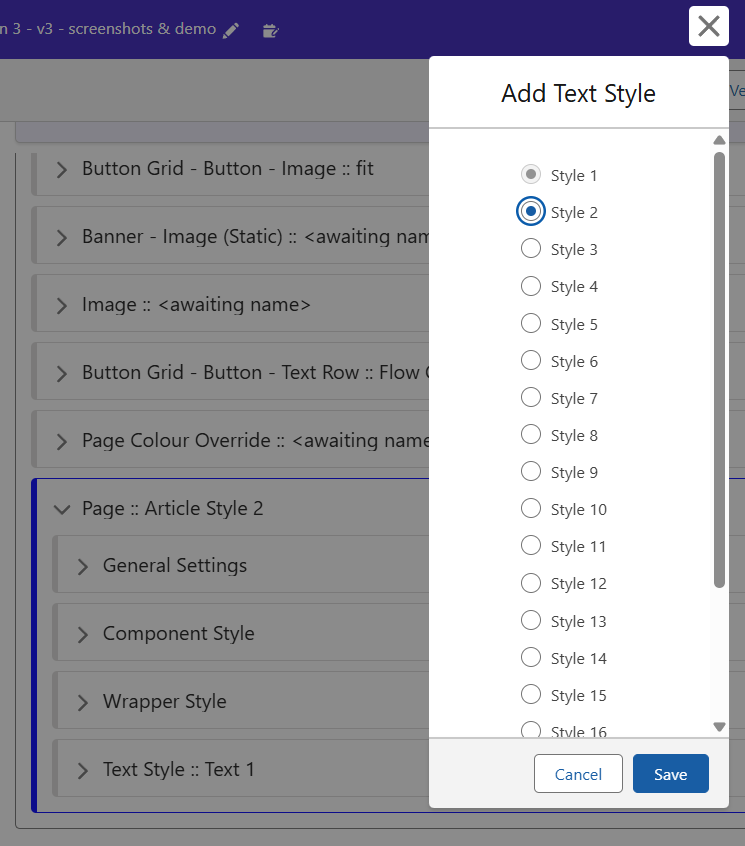Viewport: 745px width, 846px height.
Task: Select Style 15 in the list
Action: [531, 695]
